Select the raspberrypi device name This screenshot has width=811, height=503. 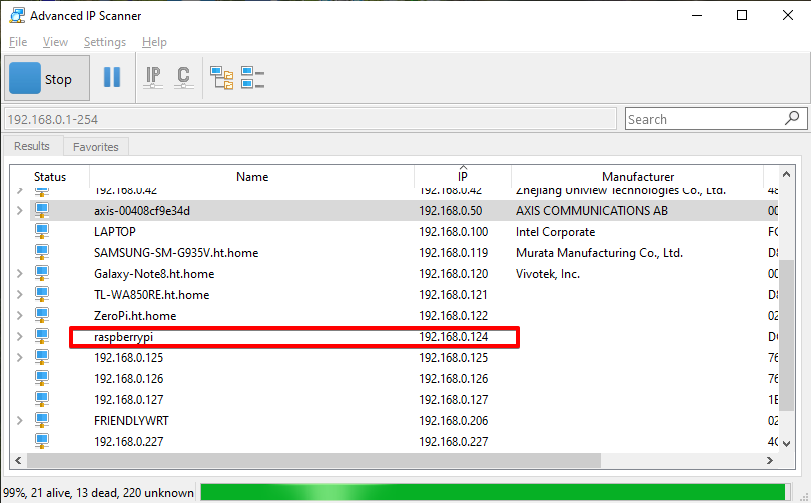point(124,337)
